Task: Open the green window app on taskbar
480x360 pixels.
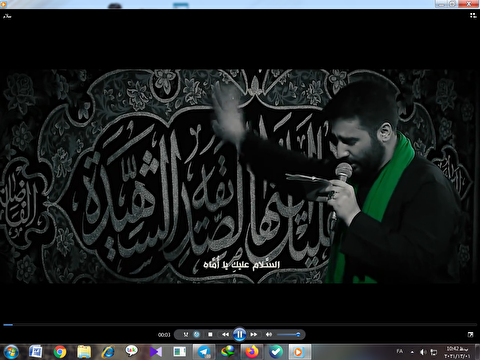Action: 180,352
